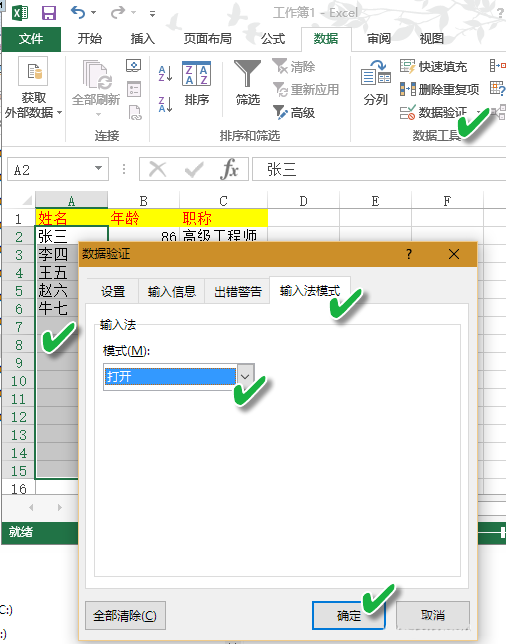506x644 pixels.
Task: Click dialog help question mark
Action: pyautogui.click(x=408, y=254)
